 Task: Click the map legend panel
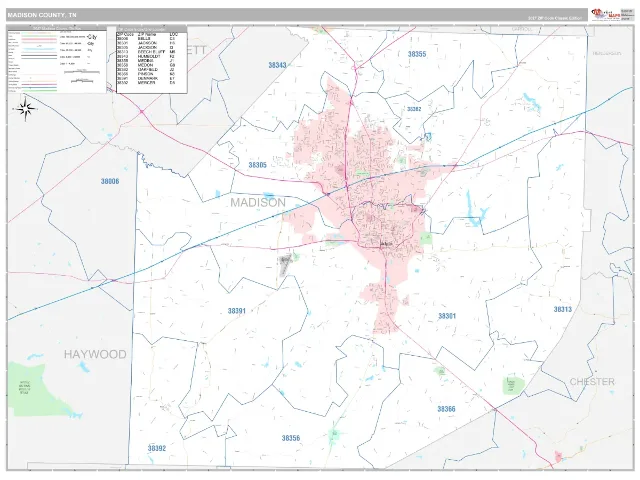pos(57,59)
